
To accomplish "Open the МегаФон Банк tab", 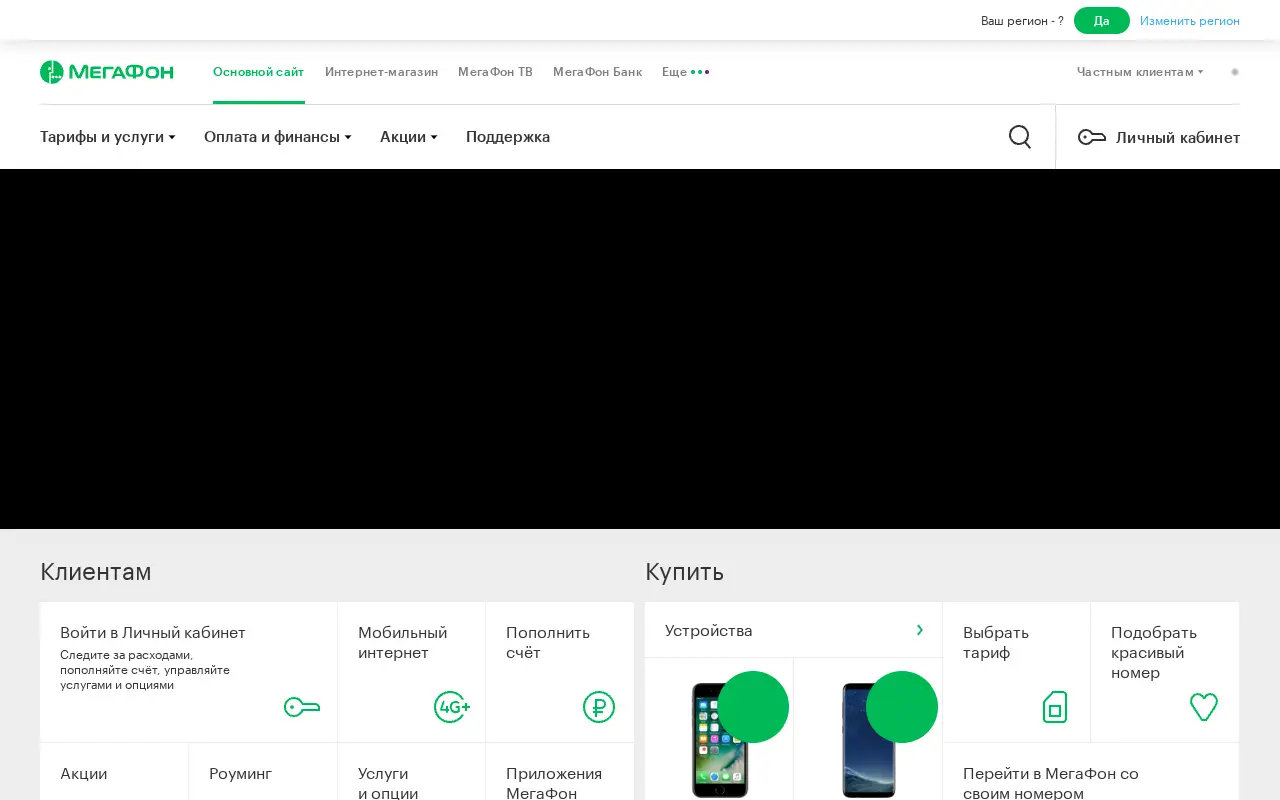I will tap(598, 72).
